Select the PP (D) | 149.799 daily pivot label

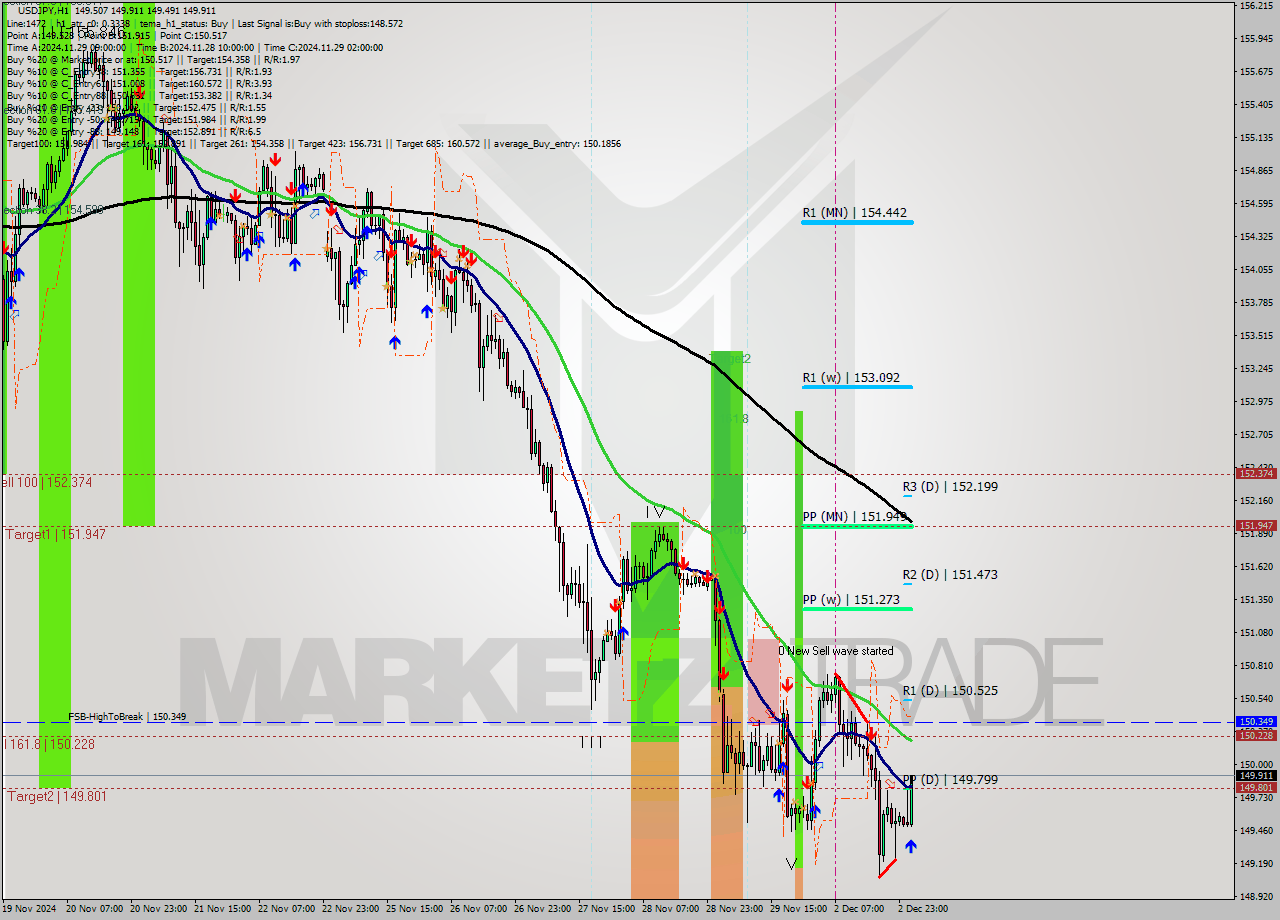click(950, 780)
